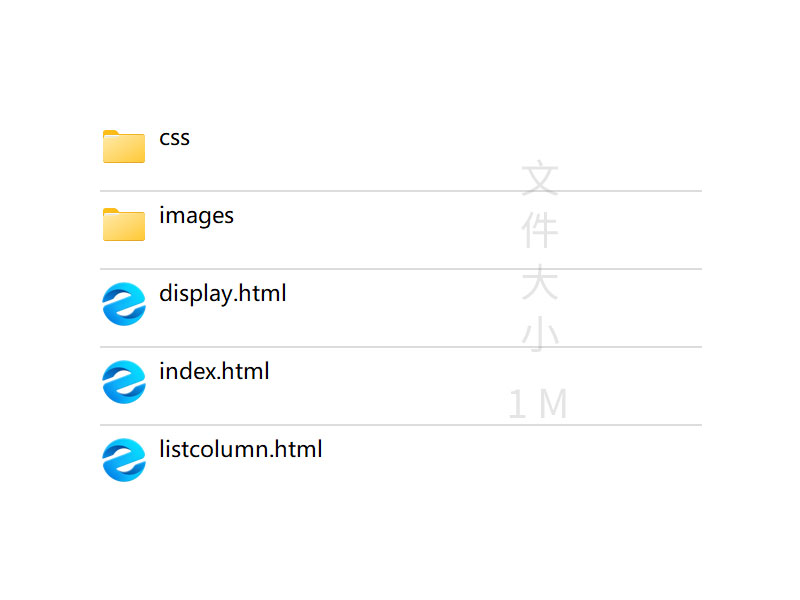Click the divider line below the display.html row
This screenshot has width=800, height=600.
click(x=400, y=347)
